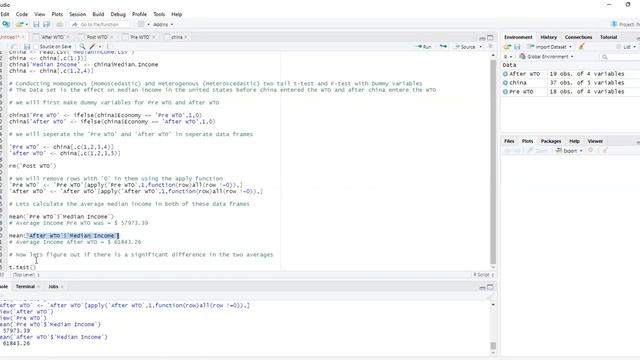Image resolution: width=640 pixels, height=360 pixels.
Task: Switch to the Files tab
Action: click(509, 141)
